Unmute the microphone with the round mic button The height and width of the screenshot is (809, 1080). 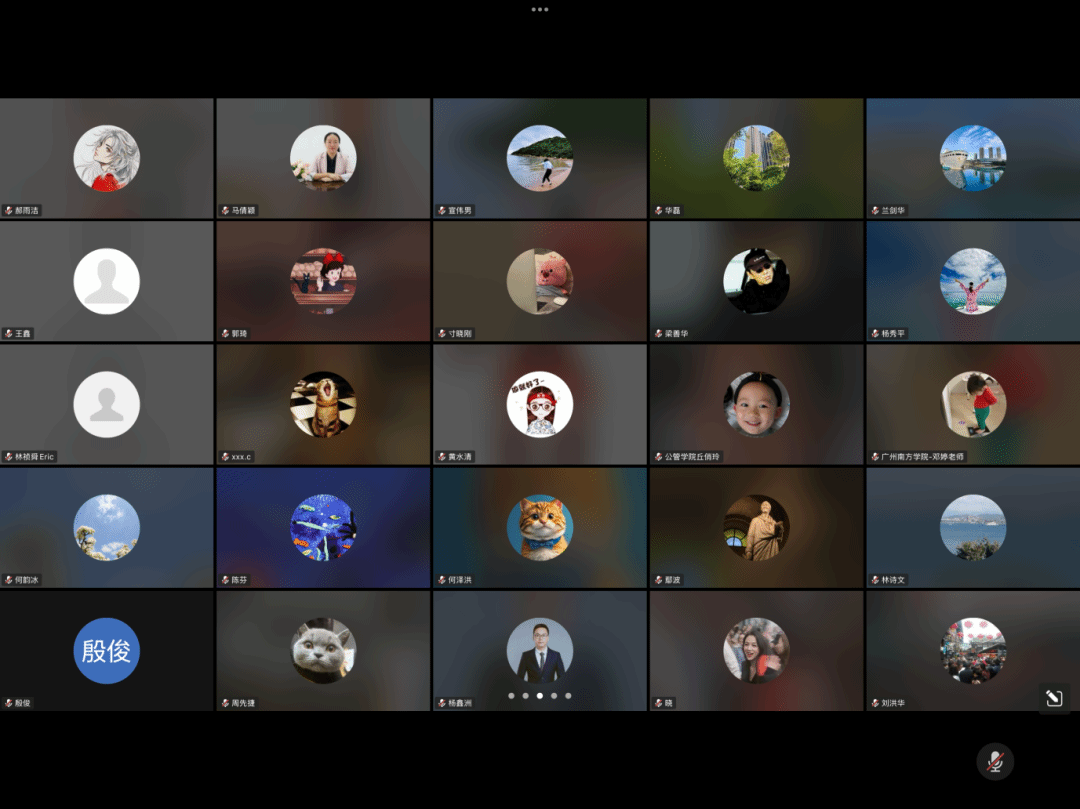[995, 761]
